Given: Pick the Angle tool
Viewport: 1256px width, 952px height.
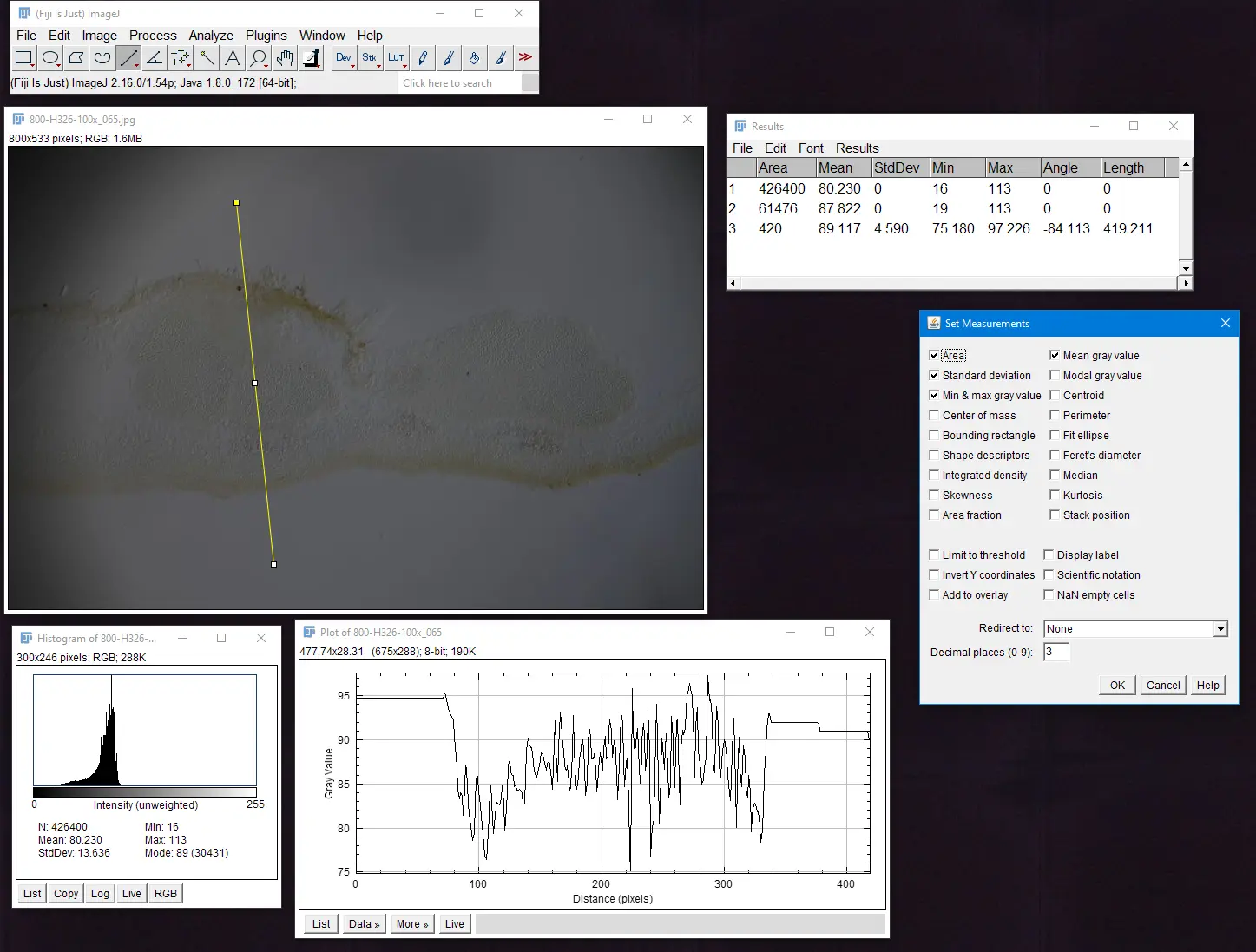Looking at the screenshot, I should pyautogui.click(x=155, y=58).
